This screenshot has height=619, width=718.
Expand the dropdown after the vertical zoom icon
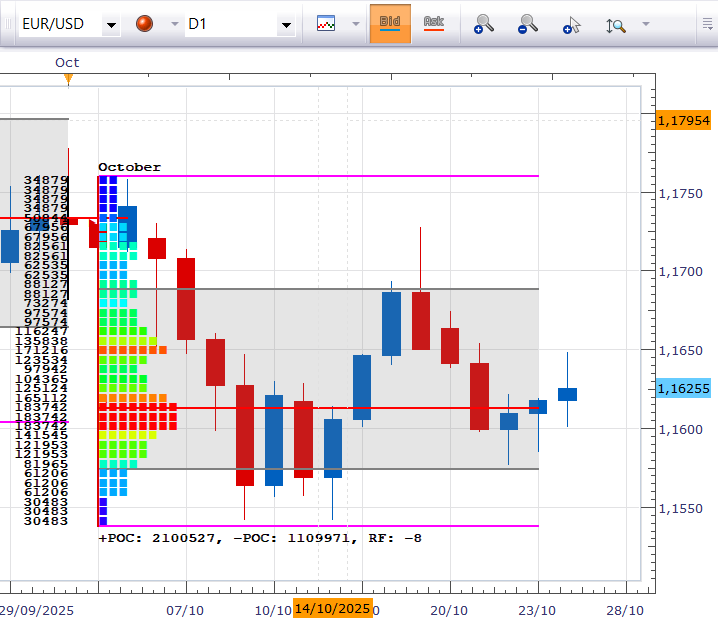646,24
